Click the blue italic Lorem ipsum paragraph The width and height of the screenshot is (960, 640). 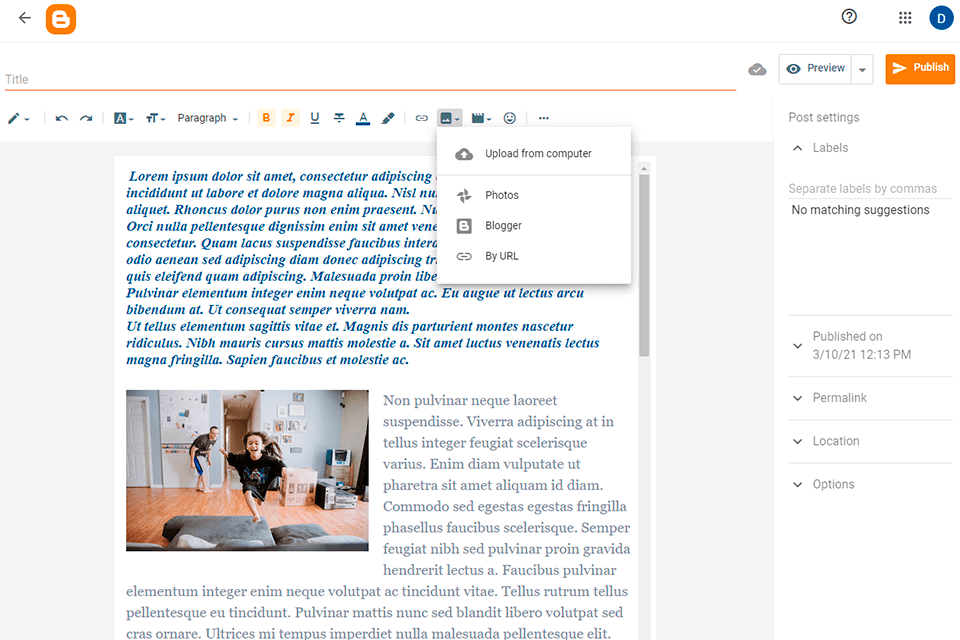(362, 268)
